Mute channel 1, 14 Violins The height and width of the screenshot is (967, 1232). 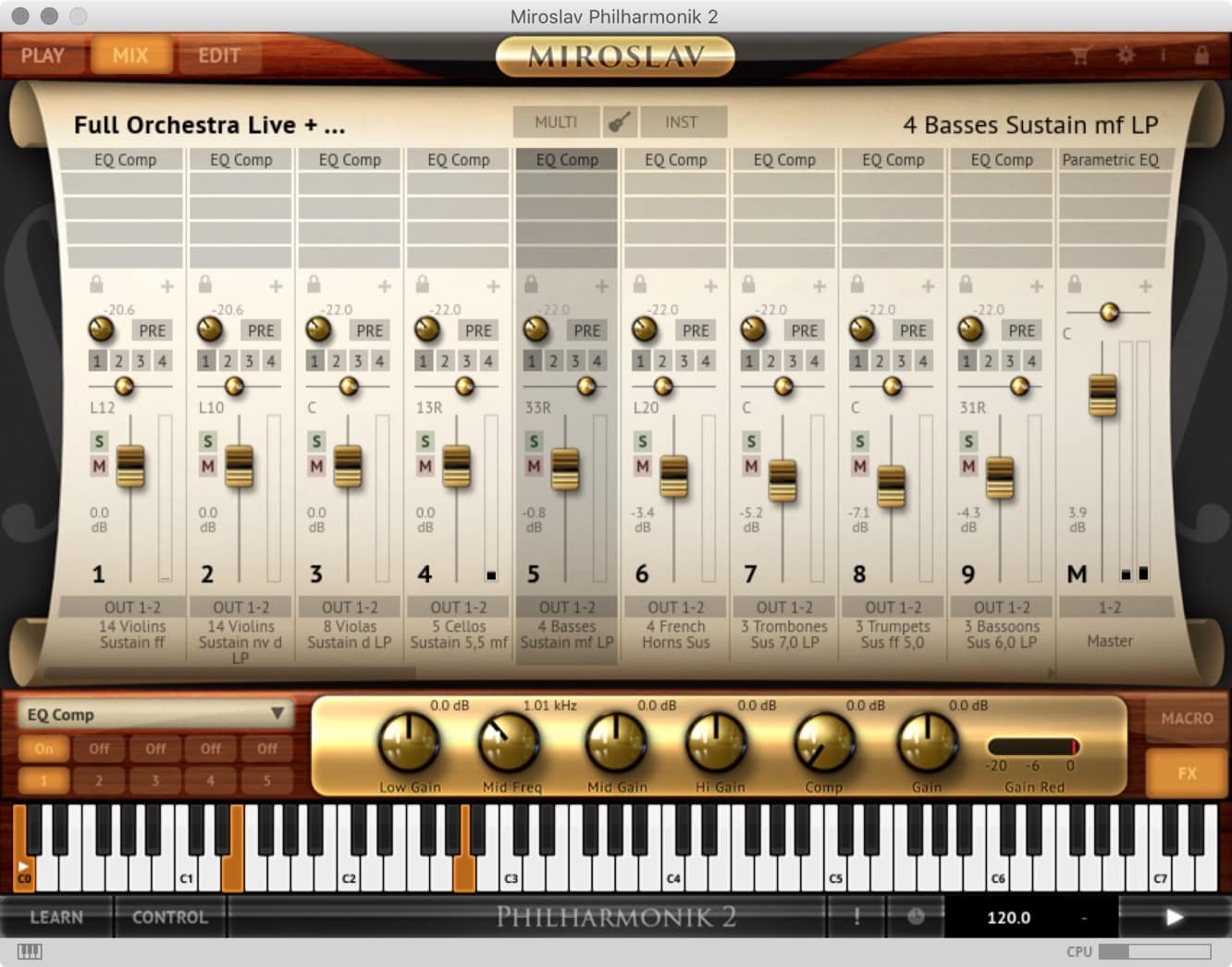pos(99,465)
